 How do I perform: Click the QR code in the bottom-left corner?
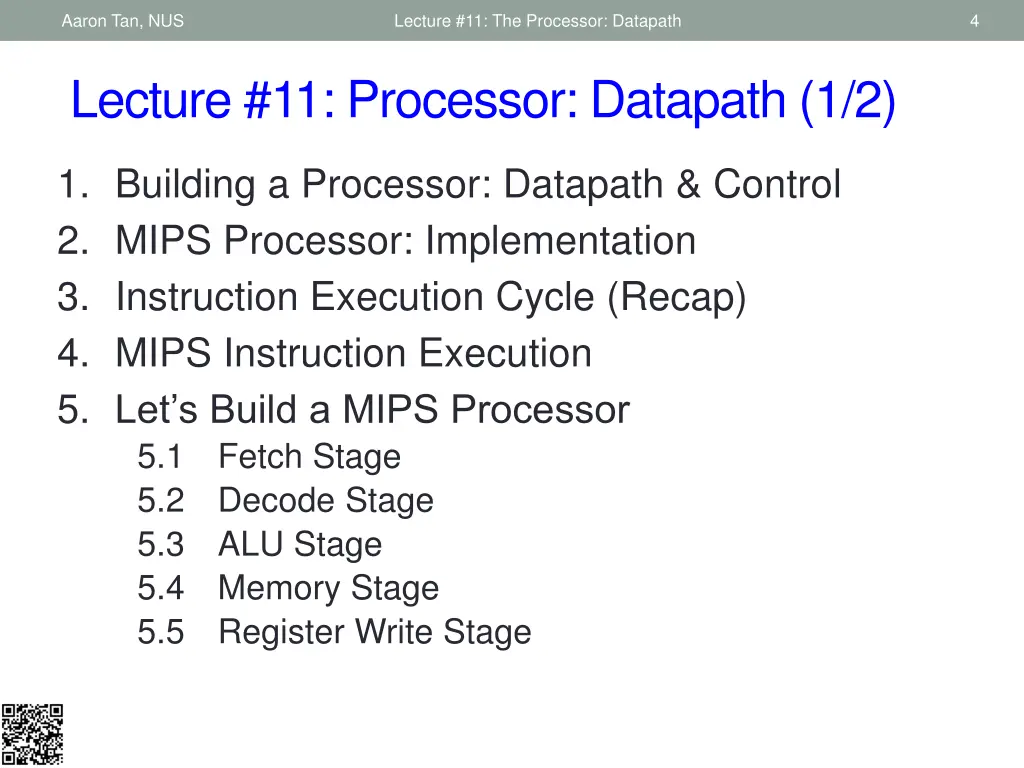click(x=31, y=735)
